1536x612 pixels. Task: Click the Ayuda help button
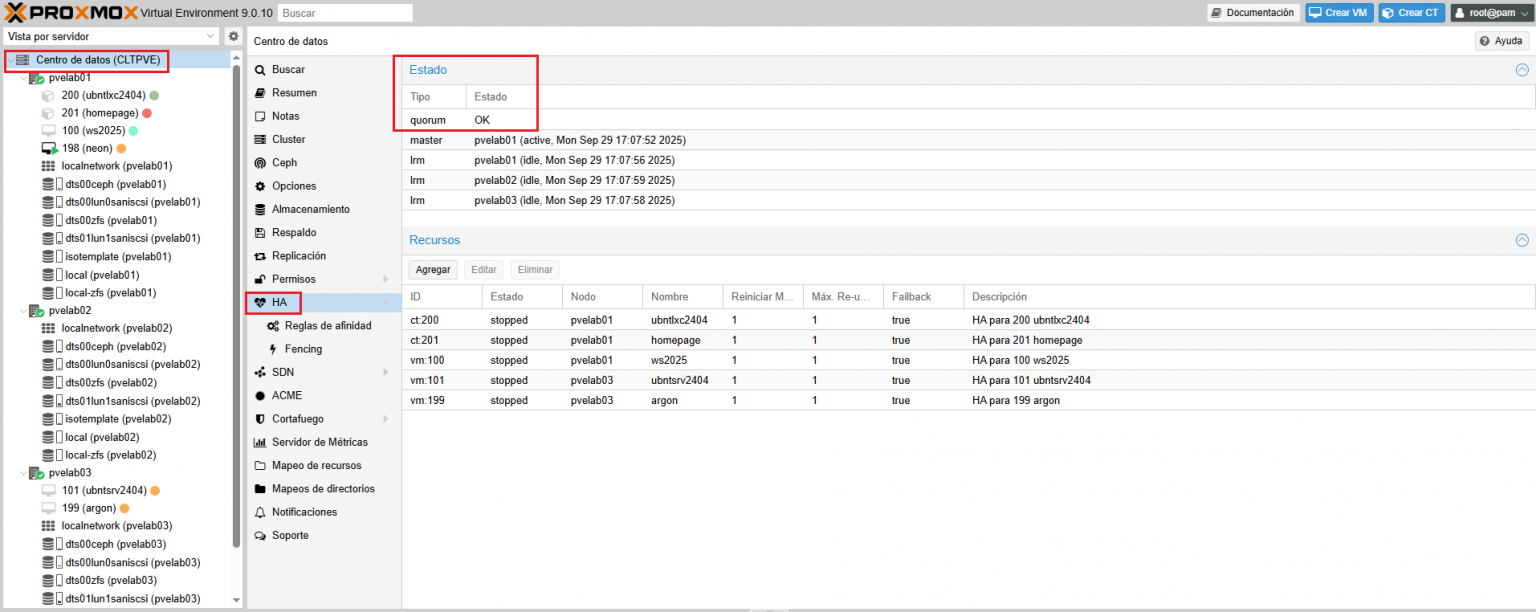tap(1501, 41)
